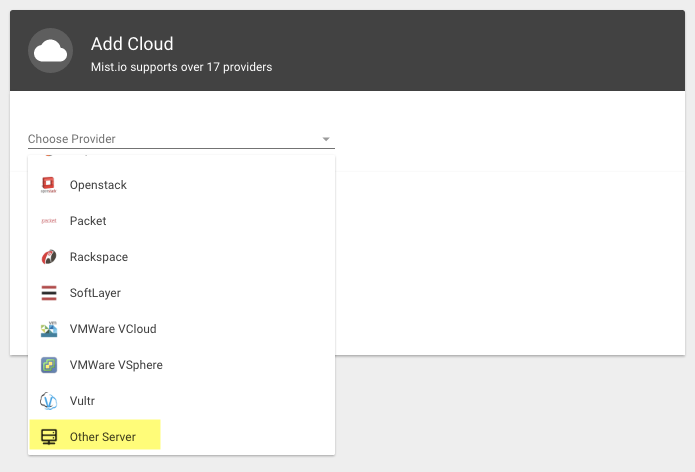The width and height of the screenshot is (695, 472).
Task: Select Openstack from provider list
Action: point(181,185)
